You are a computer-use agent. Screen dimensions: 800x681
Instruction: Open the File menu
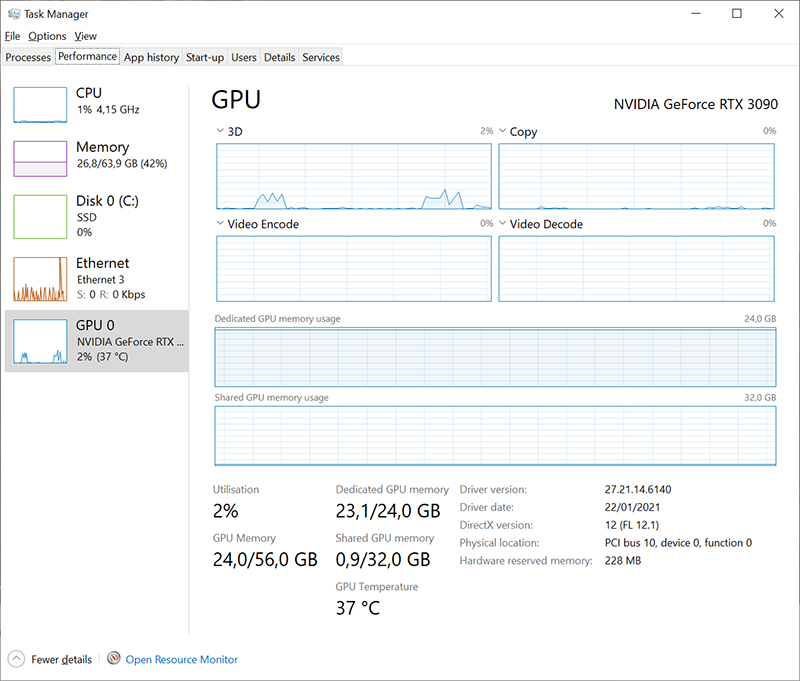point(12,36)
